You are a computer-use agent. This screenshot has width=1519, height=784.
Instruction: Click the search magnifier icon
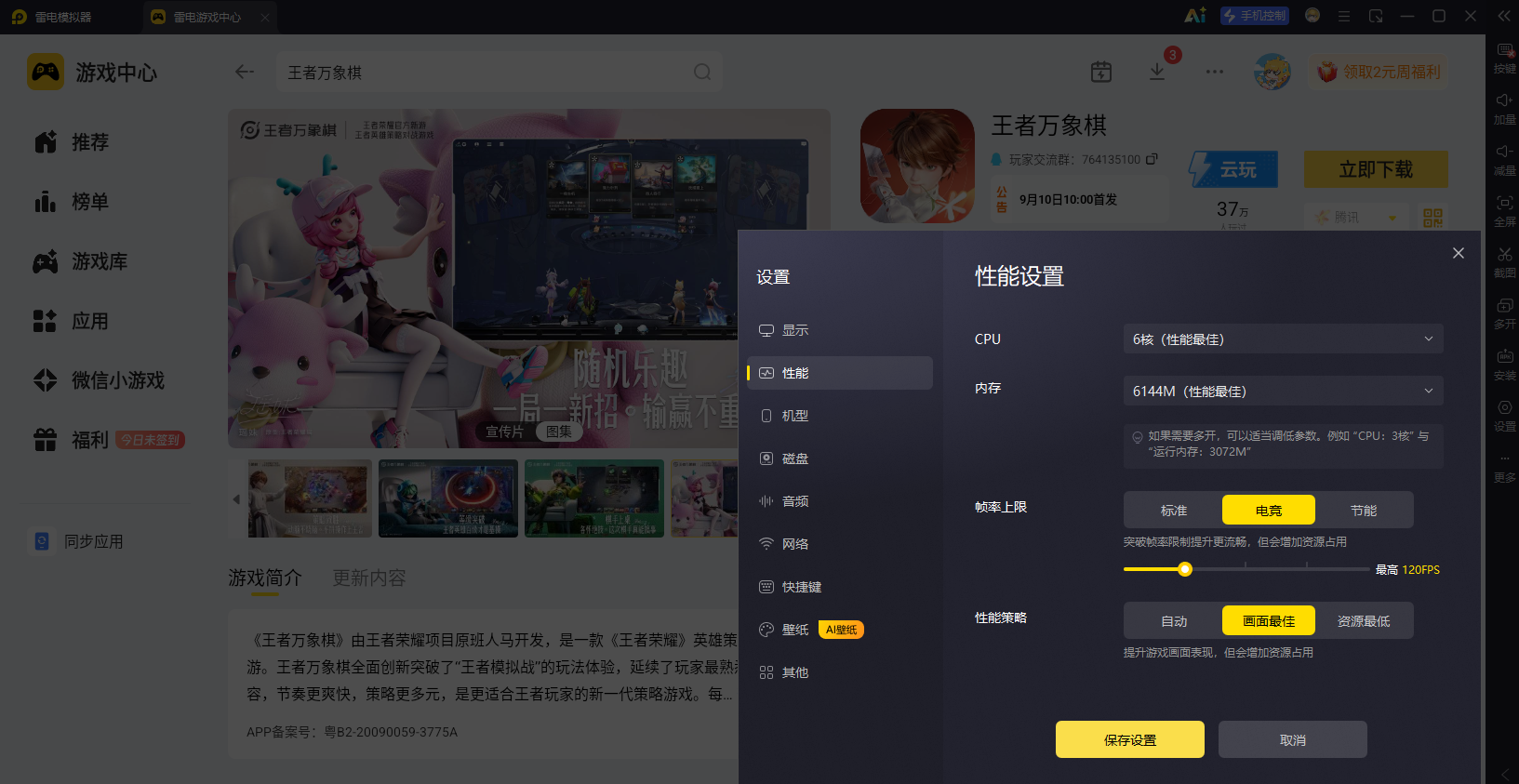702,72
